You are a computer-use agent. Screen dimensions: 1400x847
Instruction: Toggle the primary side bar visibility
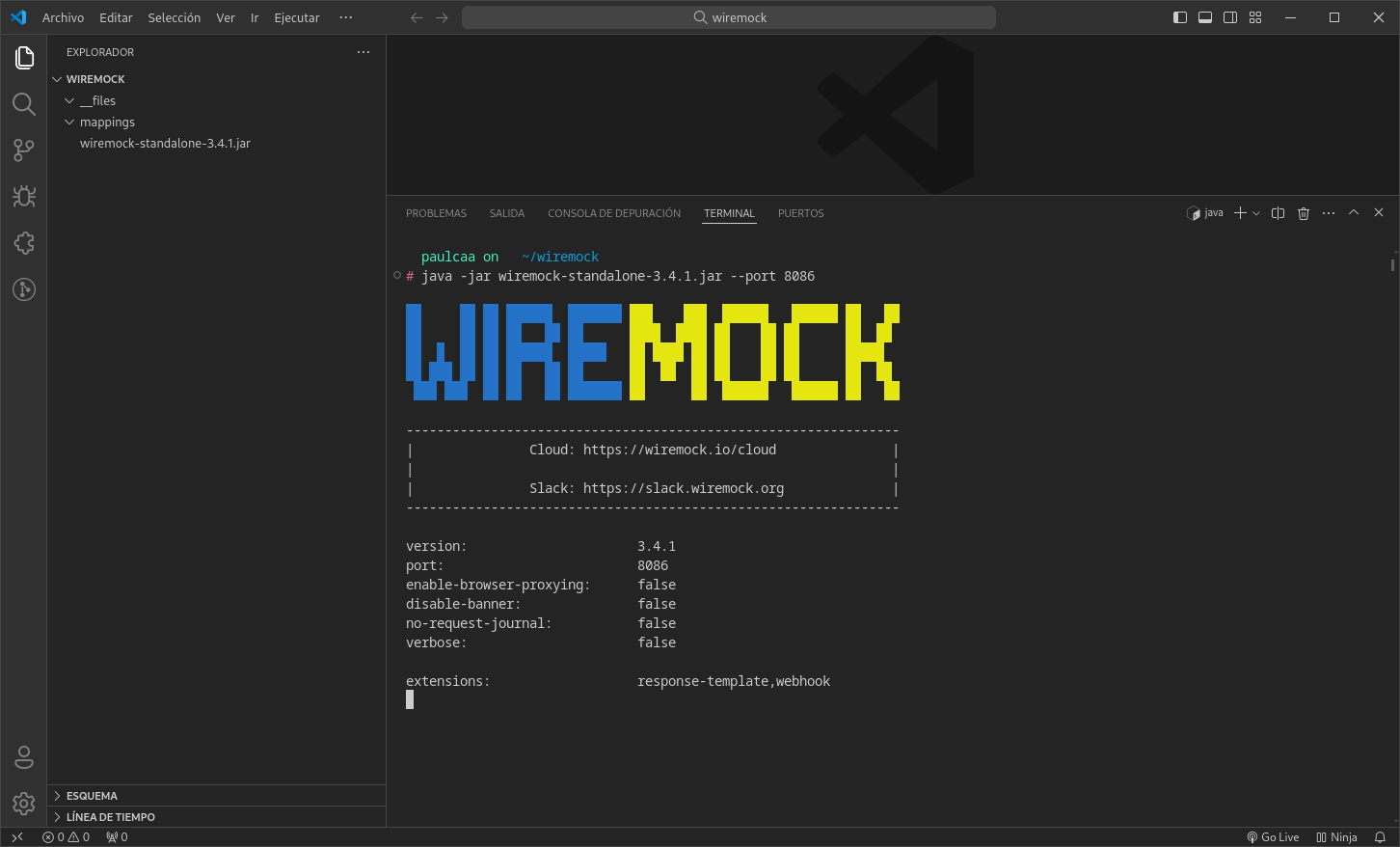click(1179, 17)
